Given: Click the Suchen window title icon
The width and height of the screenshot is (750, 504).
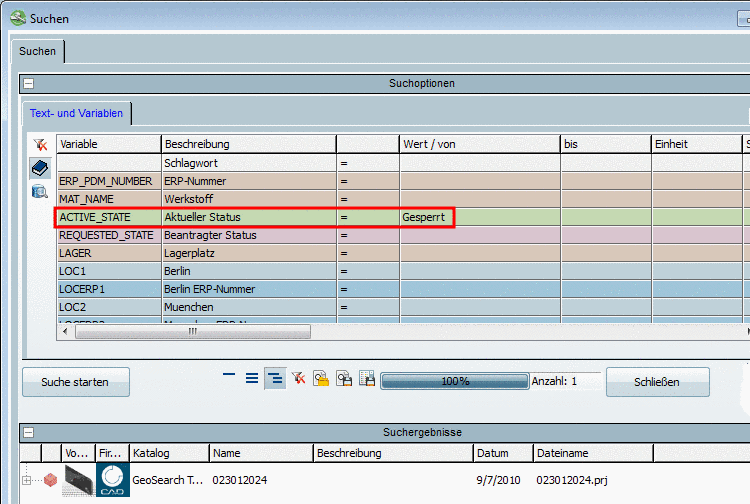Looking at the screenshot, I should (18, 18).
